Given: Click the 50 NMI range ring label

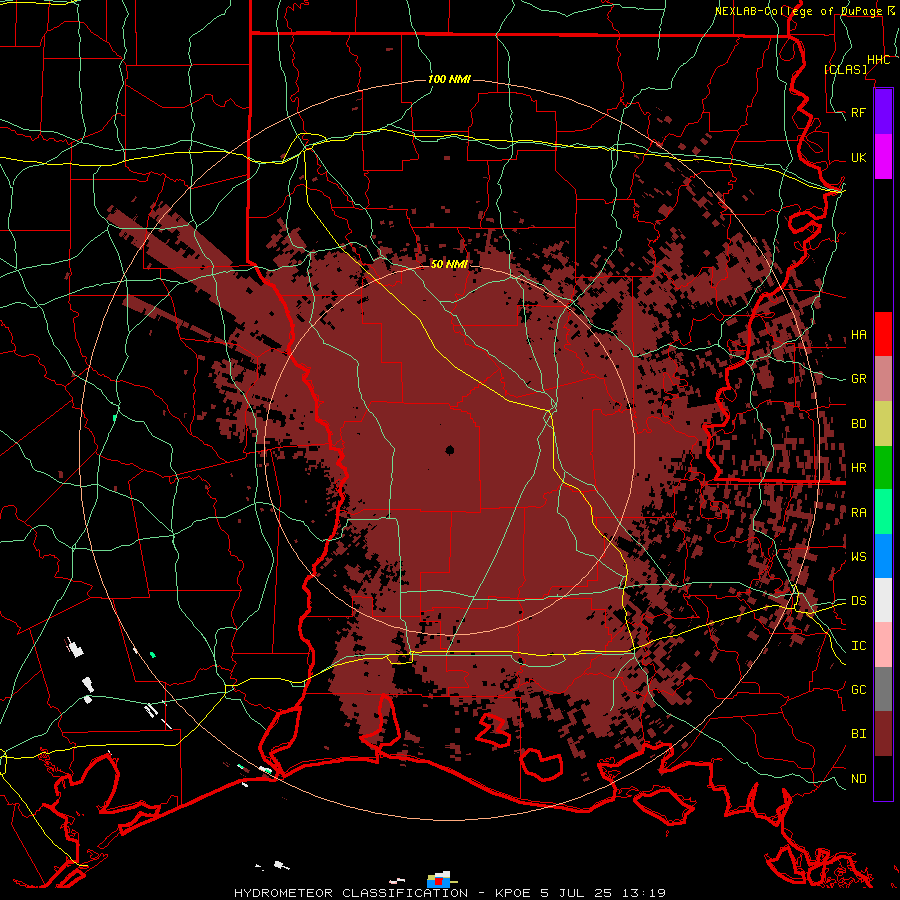Looking at the screenshot, I should coord(449,264).
